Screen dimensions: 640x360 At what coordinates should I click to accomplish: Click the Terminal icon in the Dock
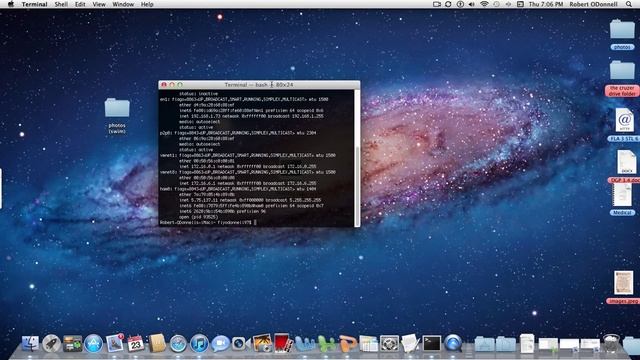(432, 343)
